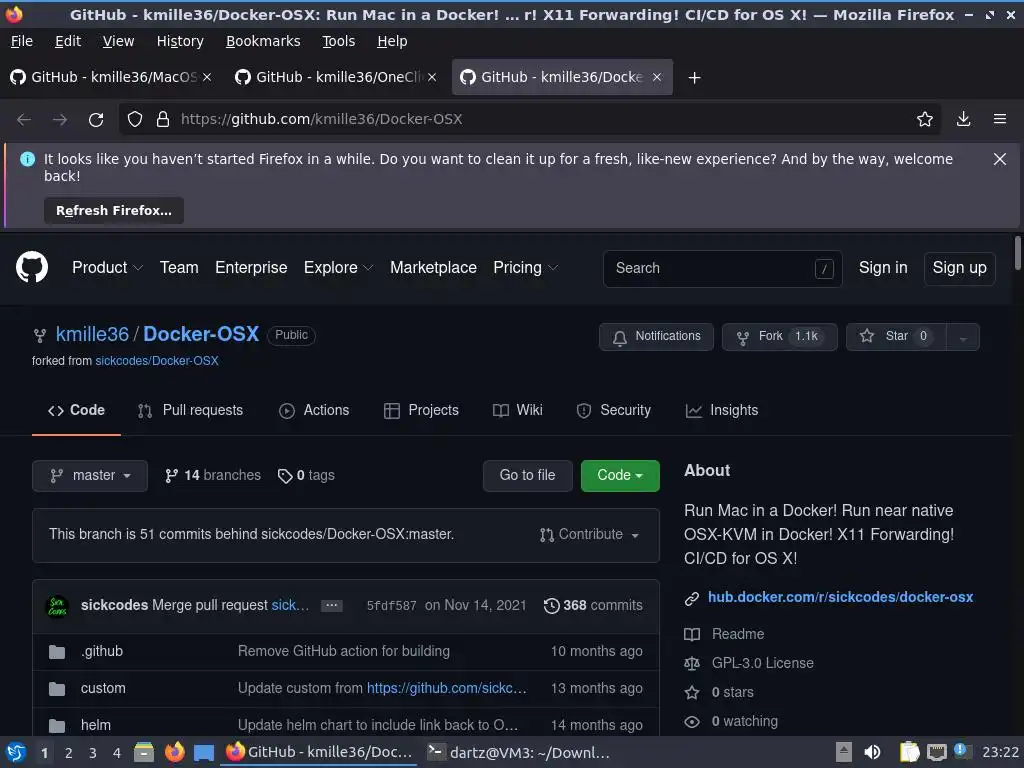Click the Sign in link
The width and height of the screenshot is (1024, 768).
point(883,268)
